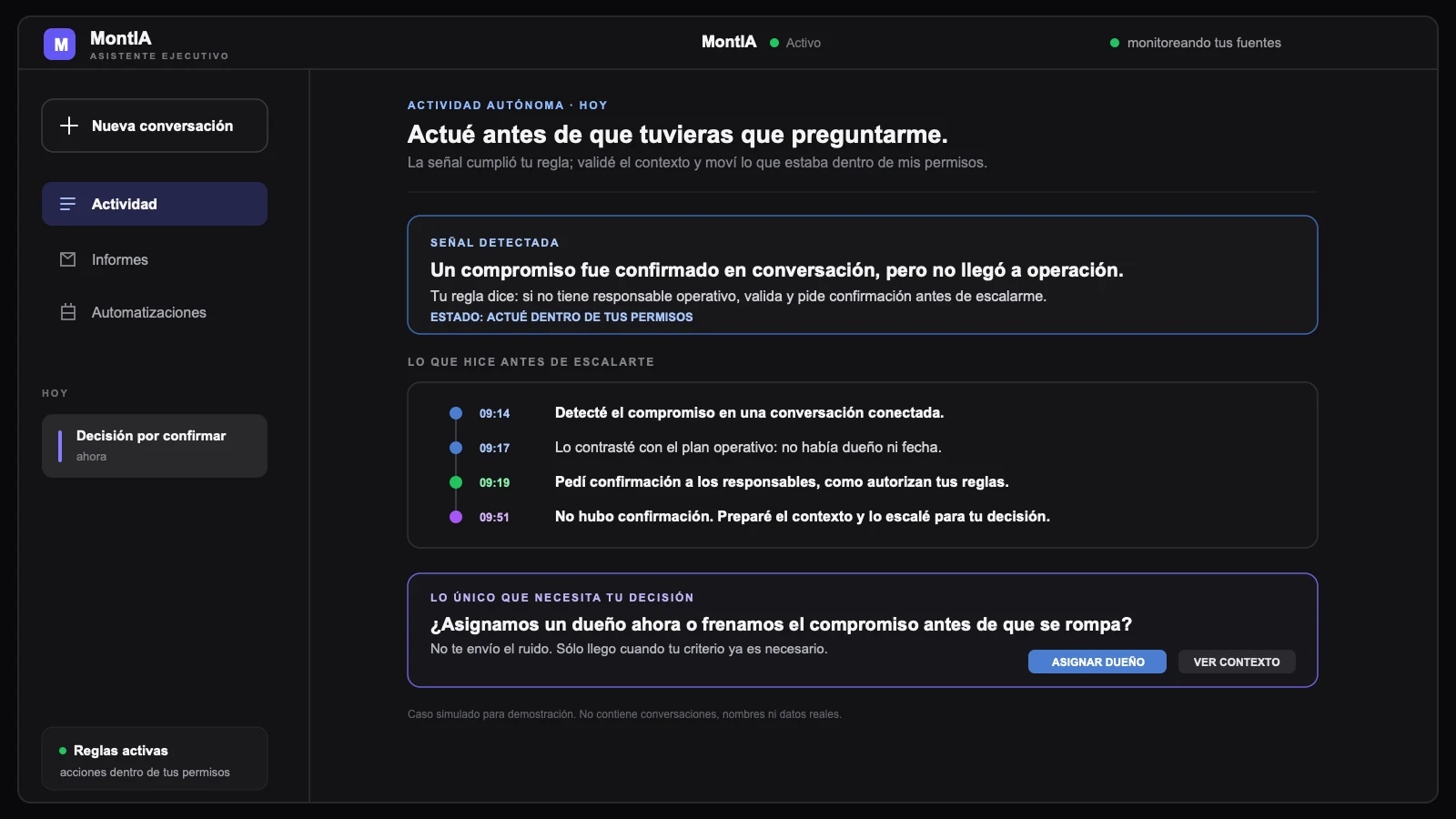Click the green dot beside Reglas activas
This screenshot has width=1456, height=819.
click(63, 751)
